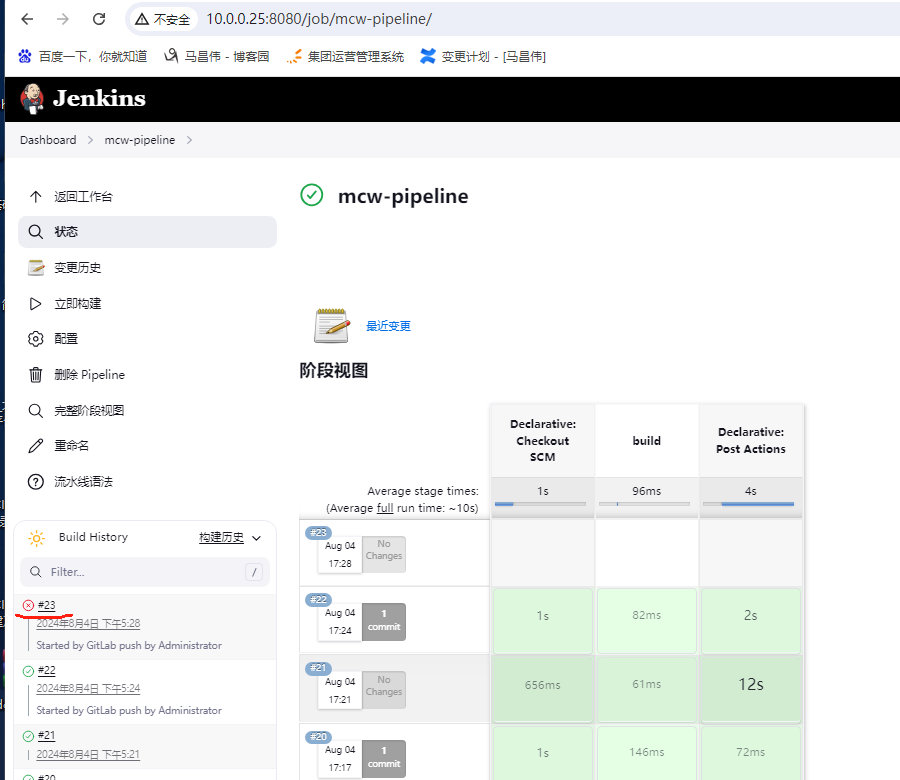Click the #23 badge in stage view
The image size is (900, 780).
(x=319, y=533)
